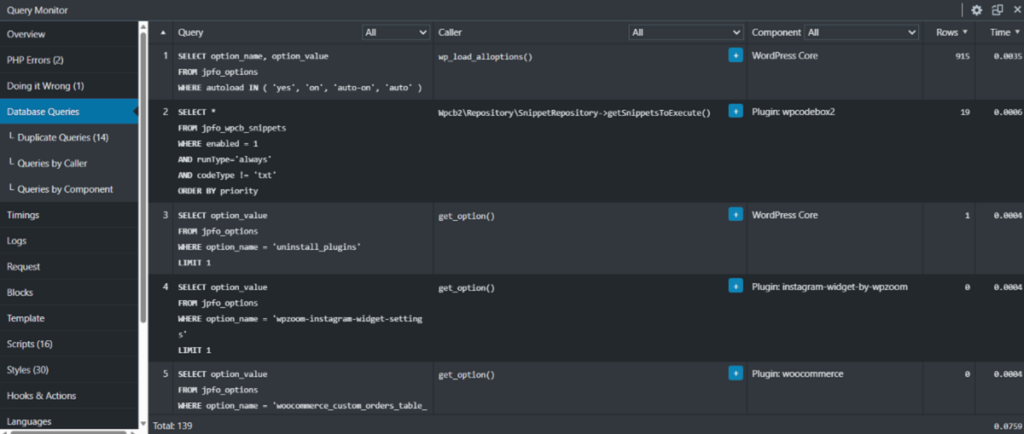Click rows value 915
The width and height of the screenshot is (1024, 434).
(962, 57)
